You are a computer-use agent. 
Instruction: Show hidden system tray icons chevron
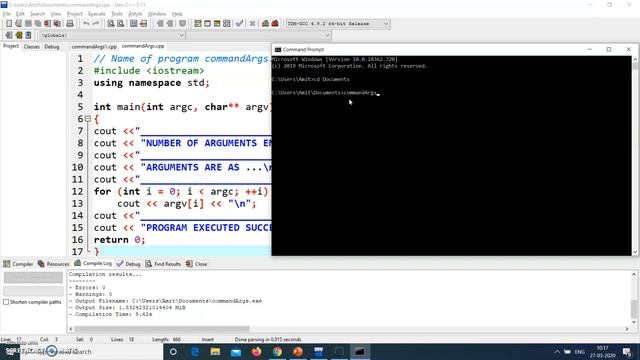[557, 352]
